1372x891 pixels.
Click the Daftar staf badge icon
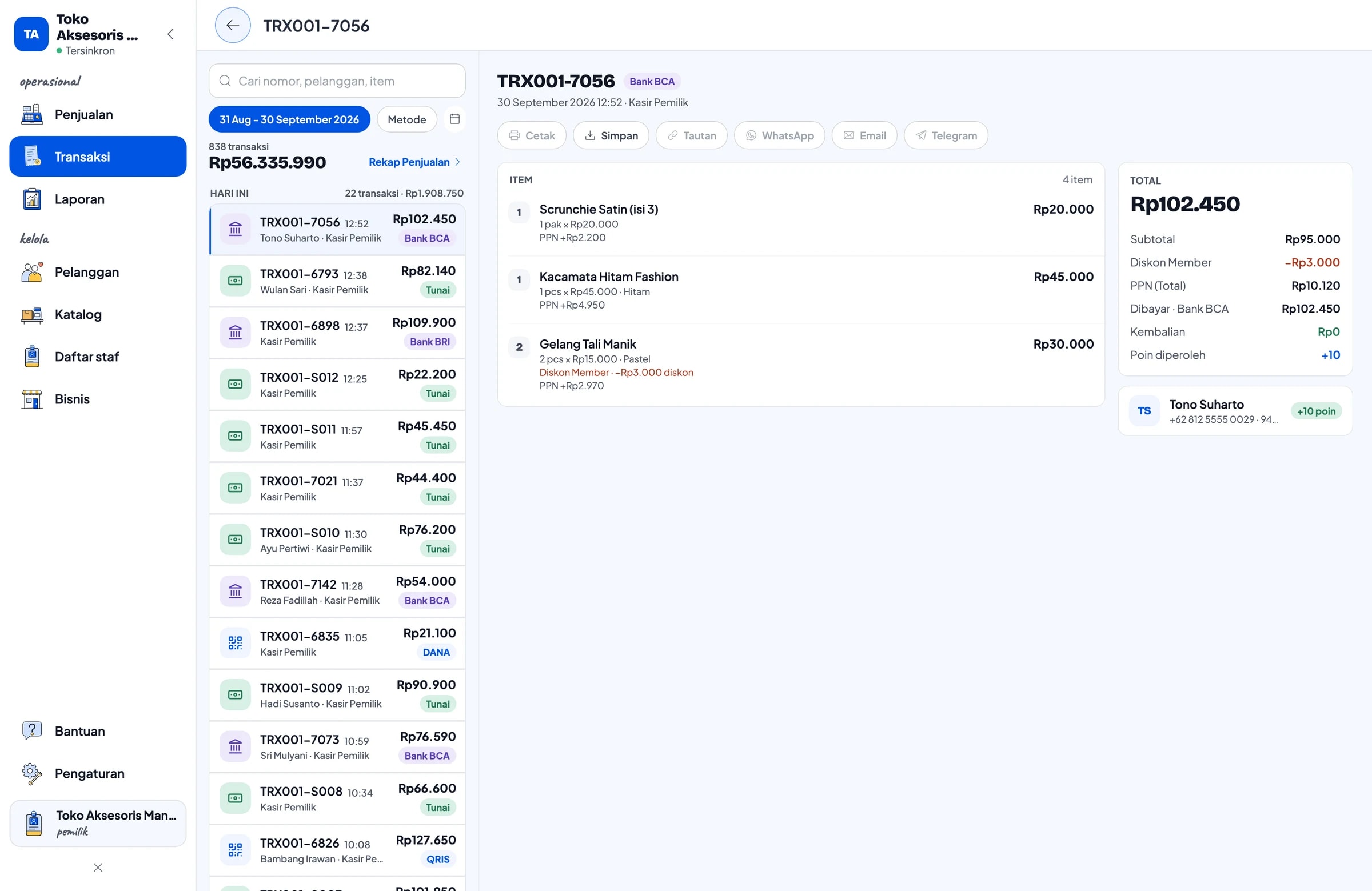coord(32,357)
